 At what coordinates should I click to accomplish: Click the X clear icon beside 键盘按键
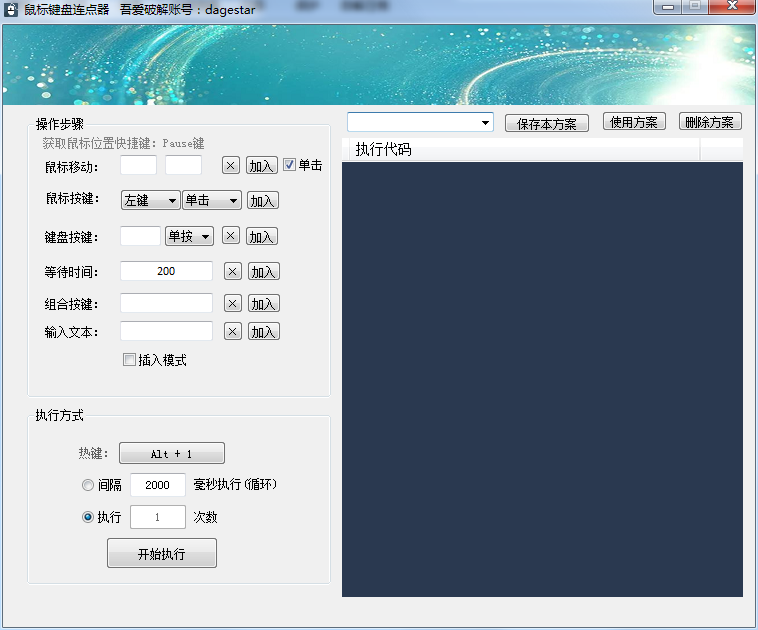click(x=230, y=236)
